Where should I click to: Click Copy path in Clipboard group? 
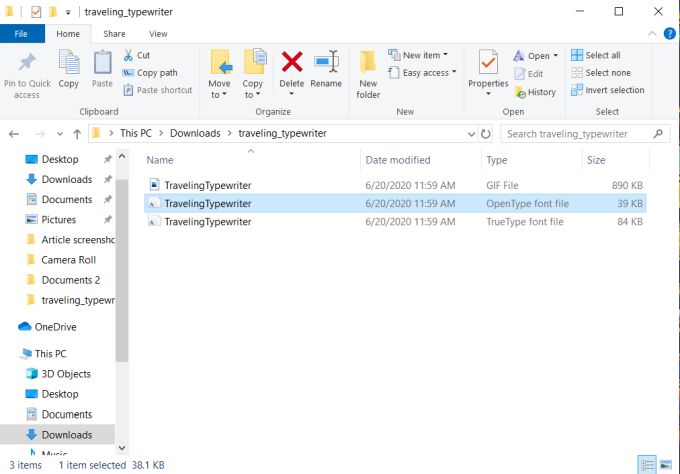(x=150, y=72)
